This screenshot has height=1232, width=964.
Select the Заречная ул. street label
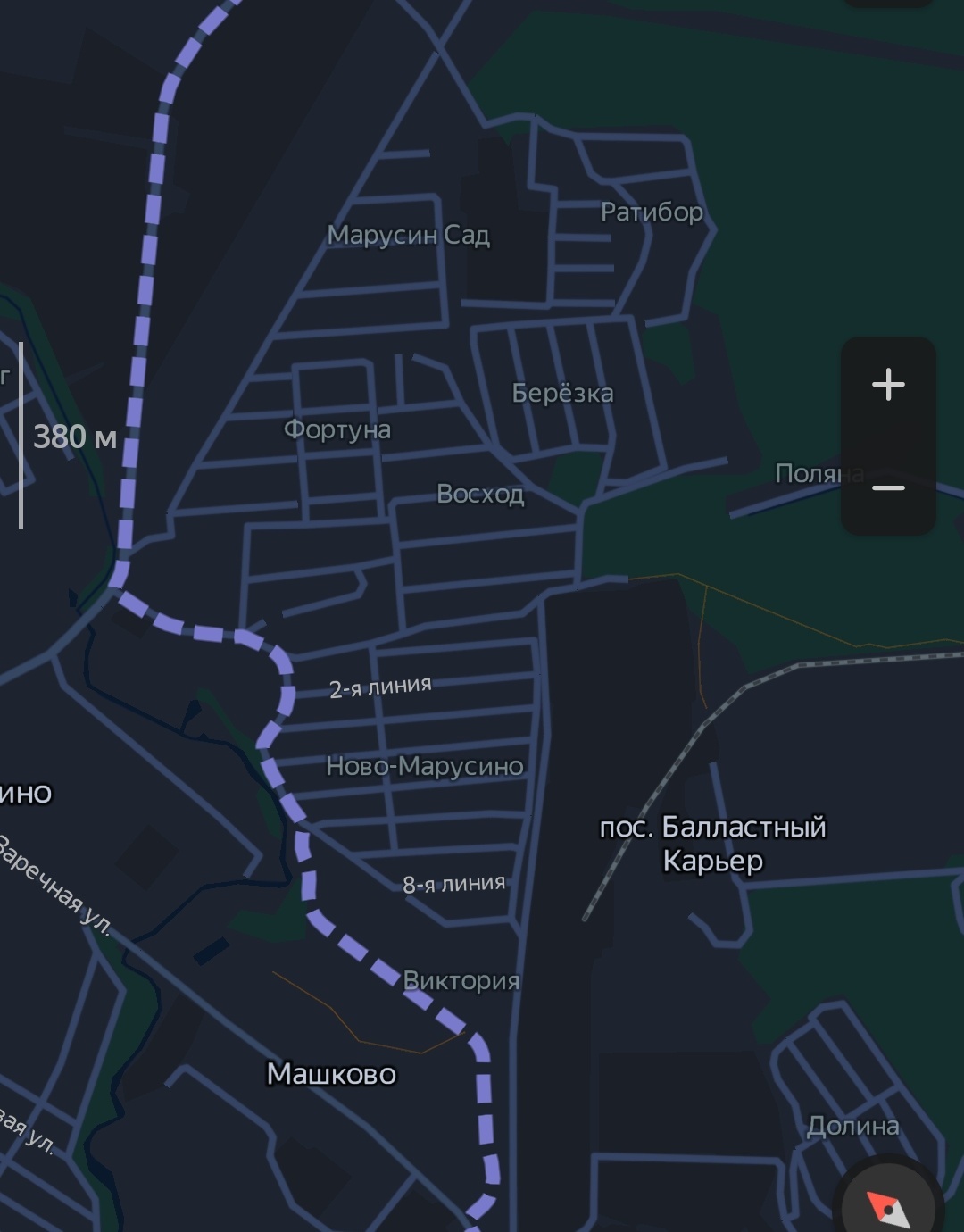pos(54,887)
